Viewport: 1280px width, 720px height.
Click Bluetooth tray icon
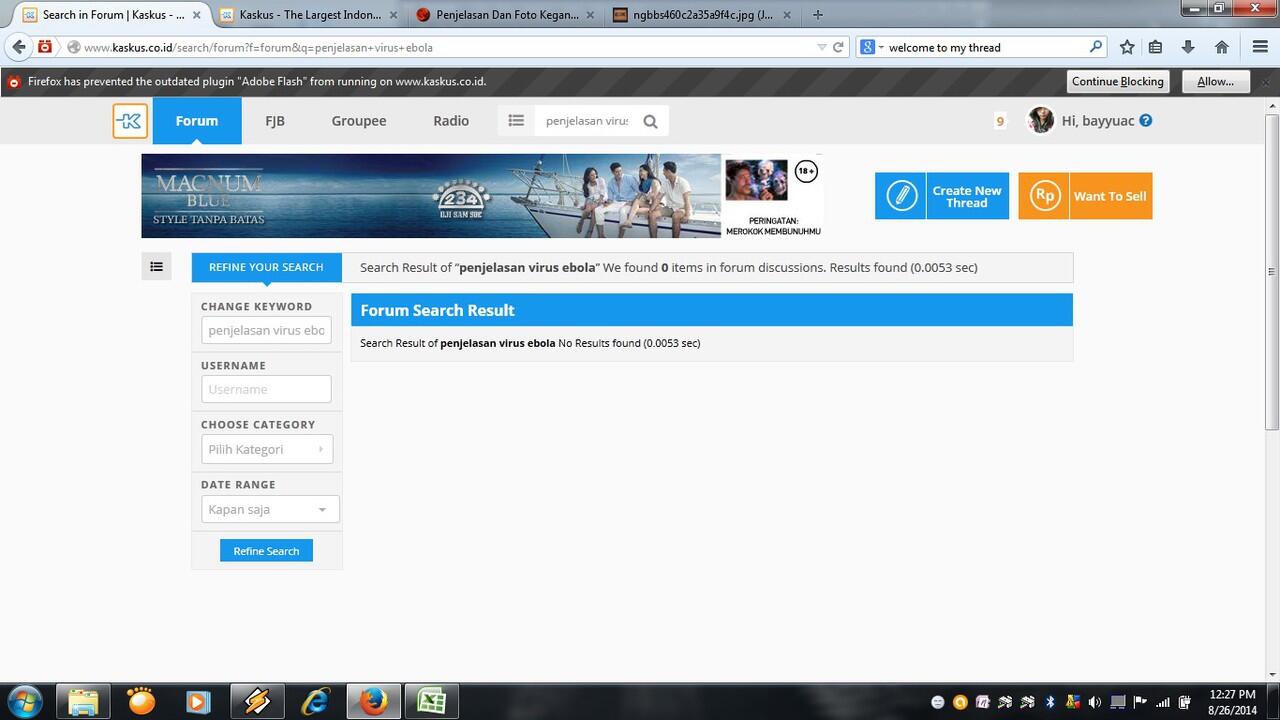tap(1050, 702)
